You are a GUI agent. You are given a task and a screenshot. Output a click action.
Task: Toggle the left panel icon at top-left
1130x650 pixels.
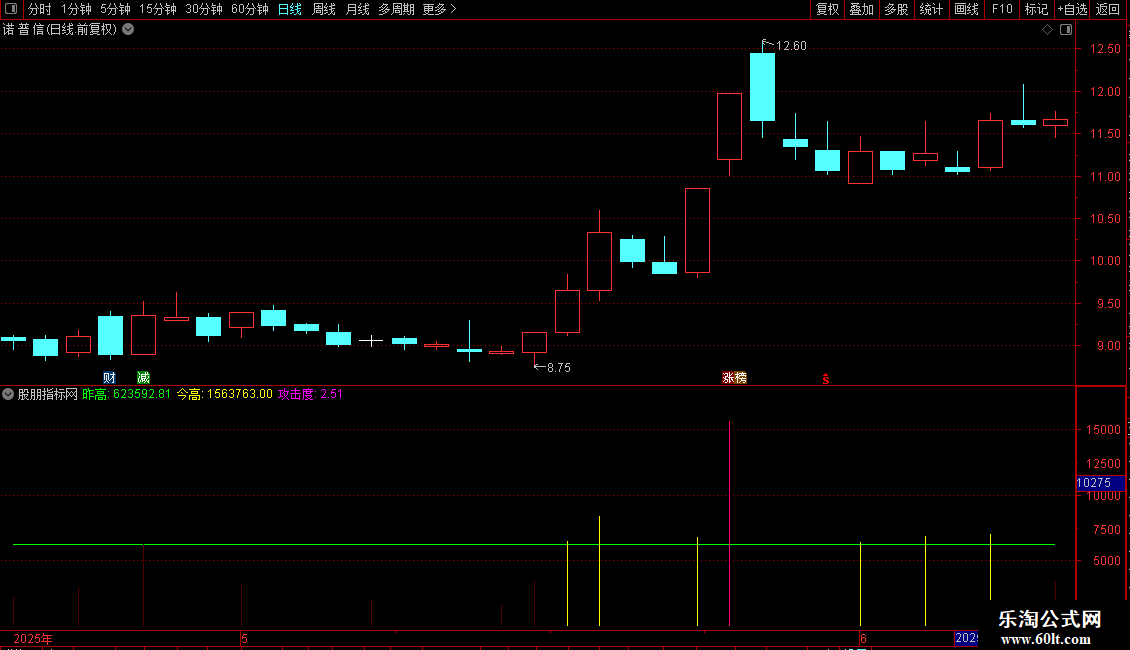[11, 9]
